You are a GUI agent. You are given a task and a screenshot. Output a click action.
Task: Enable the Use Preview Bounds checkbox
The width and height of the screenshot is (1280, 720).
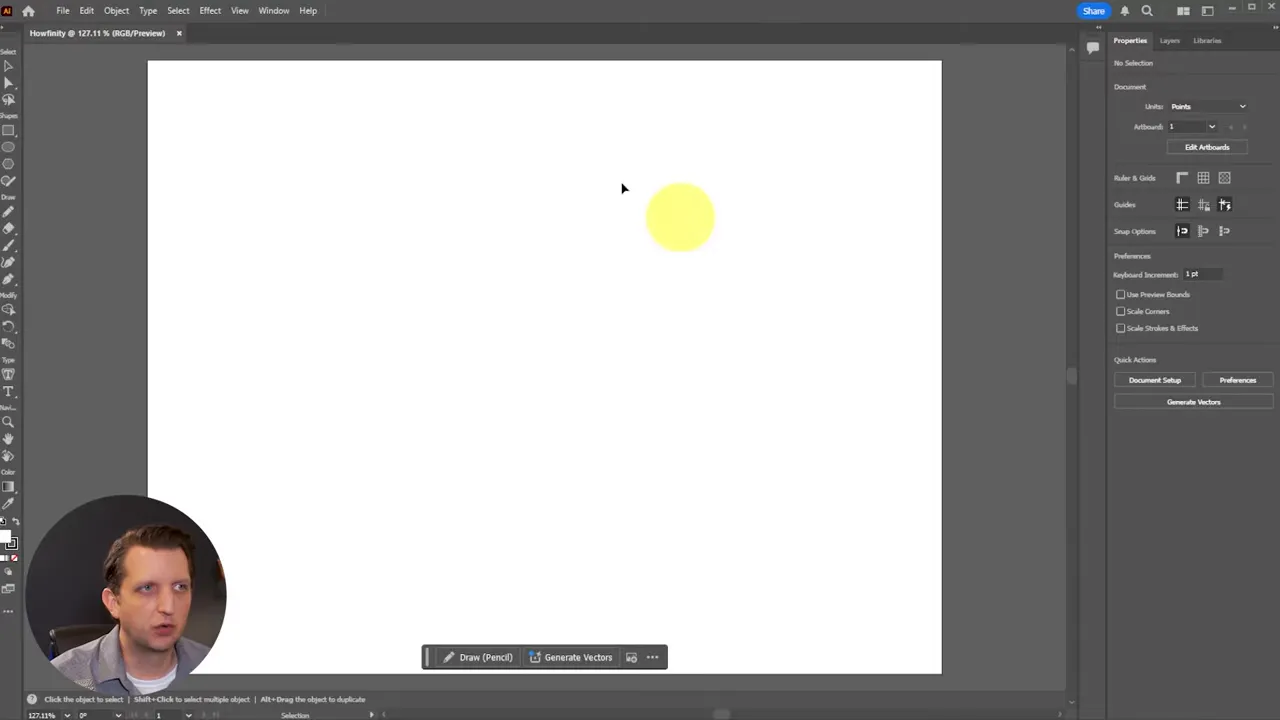[x=1121, y=294]
